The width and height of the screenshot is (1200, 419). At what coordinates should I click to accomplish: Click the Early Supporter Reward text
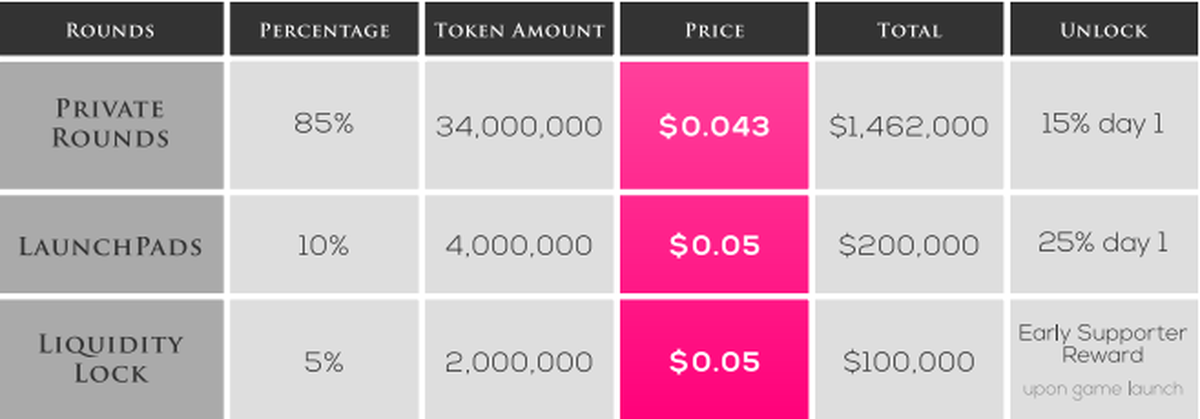click(x=1104, y=344)
